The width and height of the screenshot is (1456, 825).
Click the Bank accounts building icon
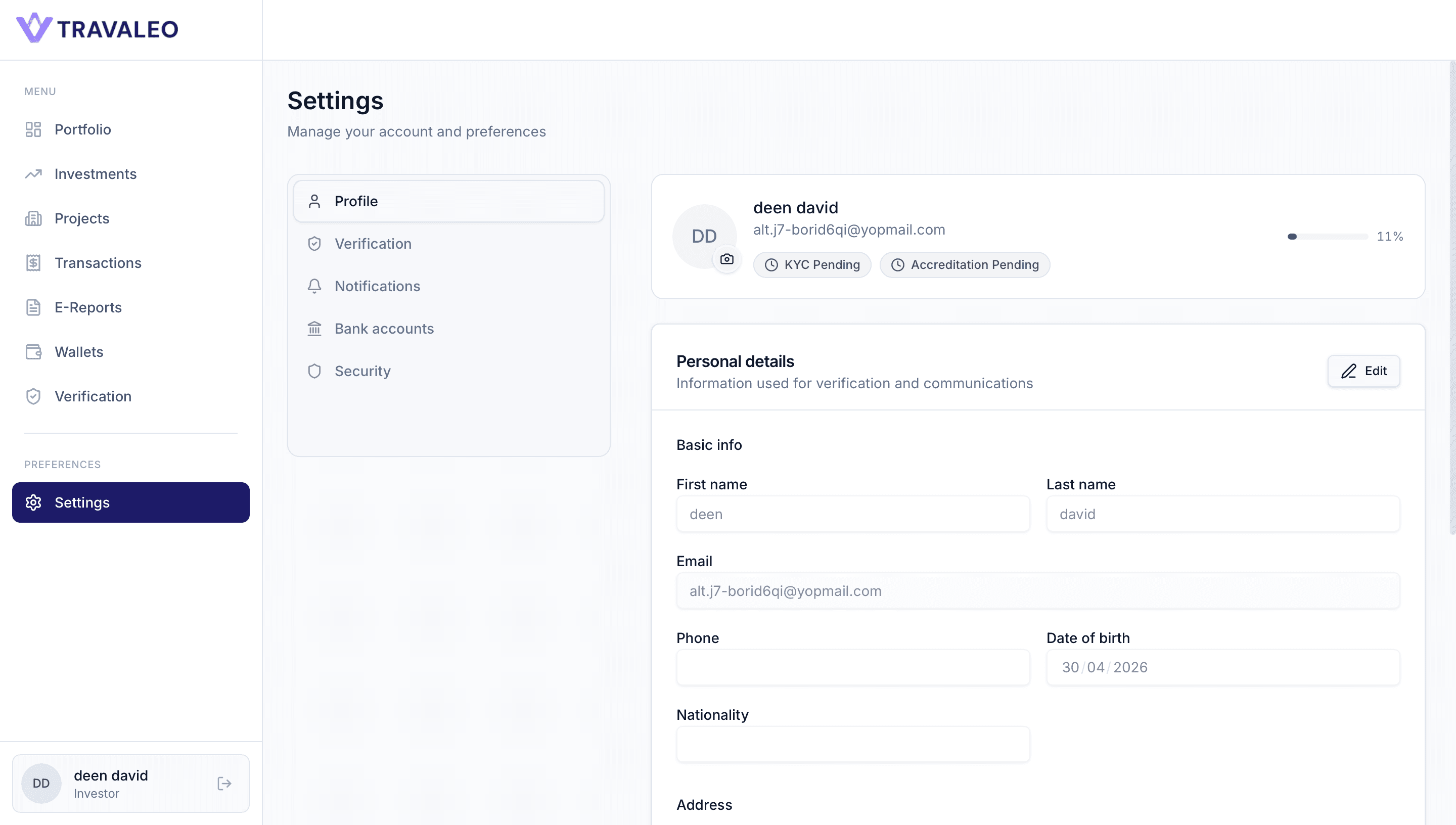(314, 329)
